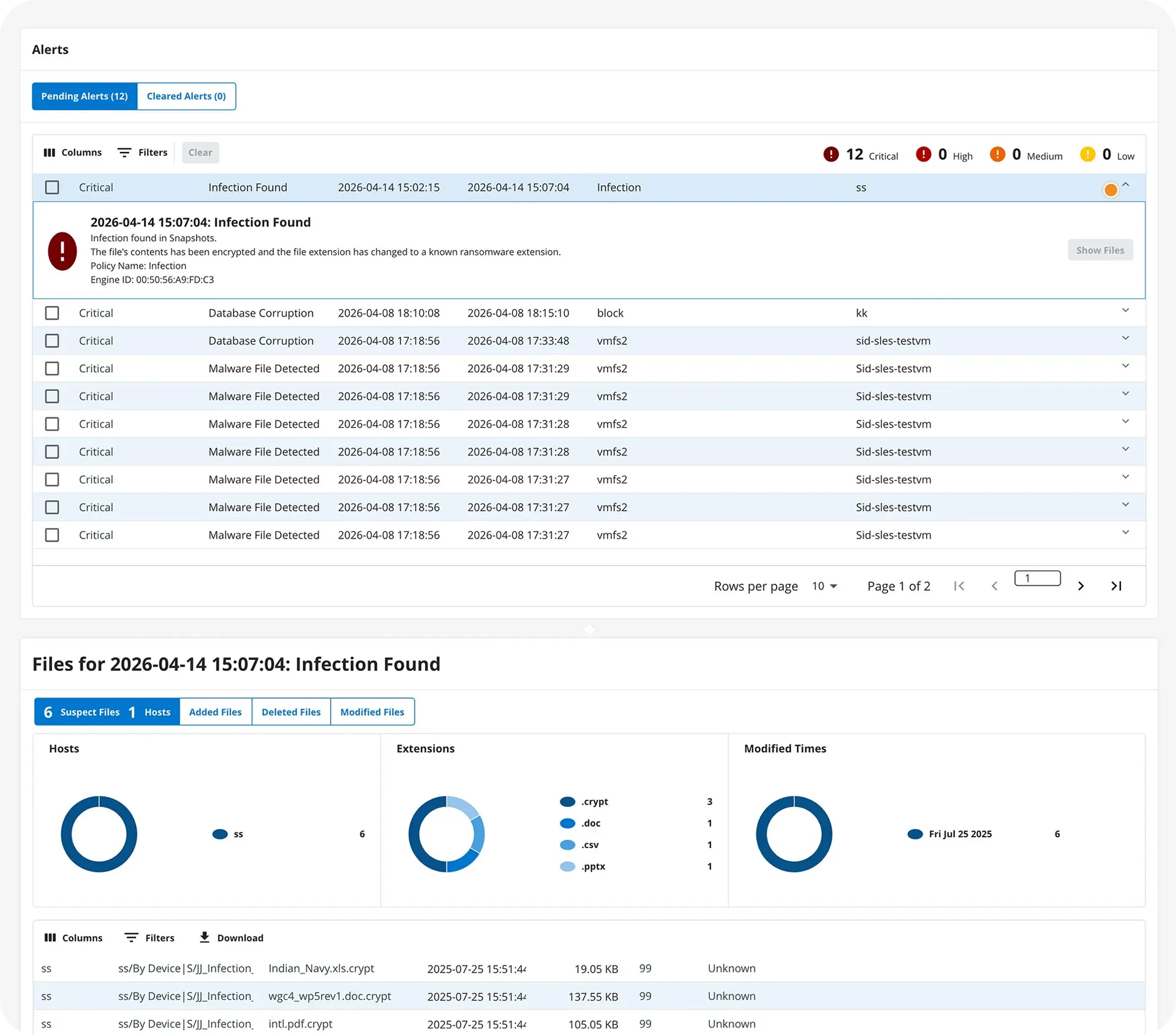The image size is (1176, 1035).
Task: Expand the kk Database Corruption alert row
Action: [1126, 311]
